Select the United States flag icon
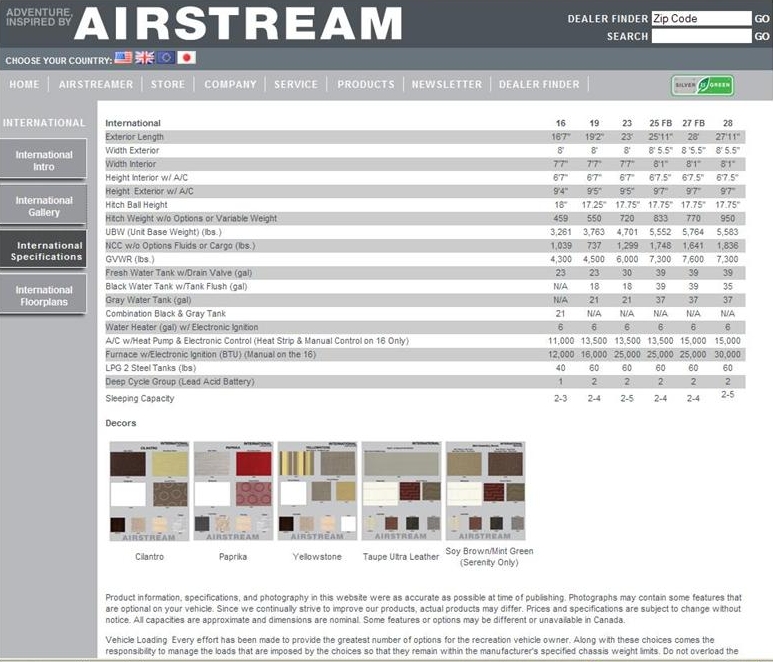773x662 pixels. [123, 58]
